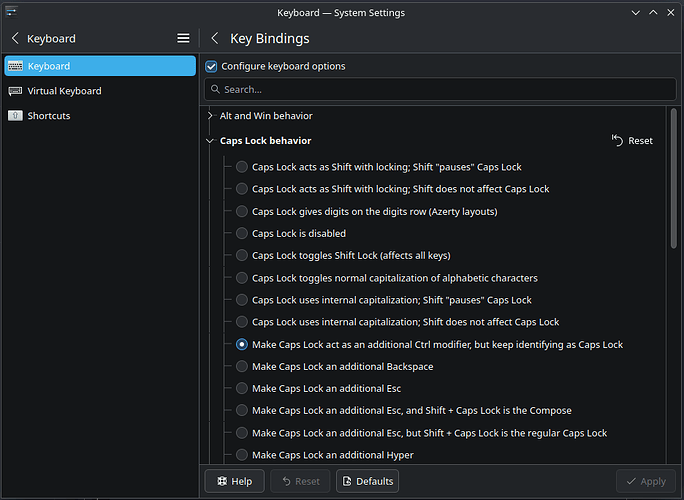The image size is (684, 500).
Task: Click the Keyboard icon in the sidebar
Action: click(x=15, y=66)
